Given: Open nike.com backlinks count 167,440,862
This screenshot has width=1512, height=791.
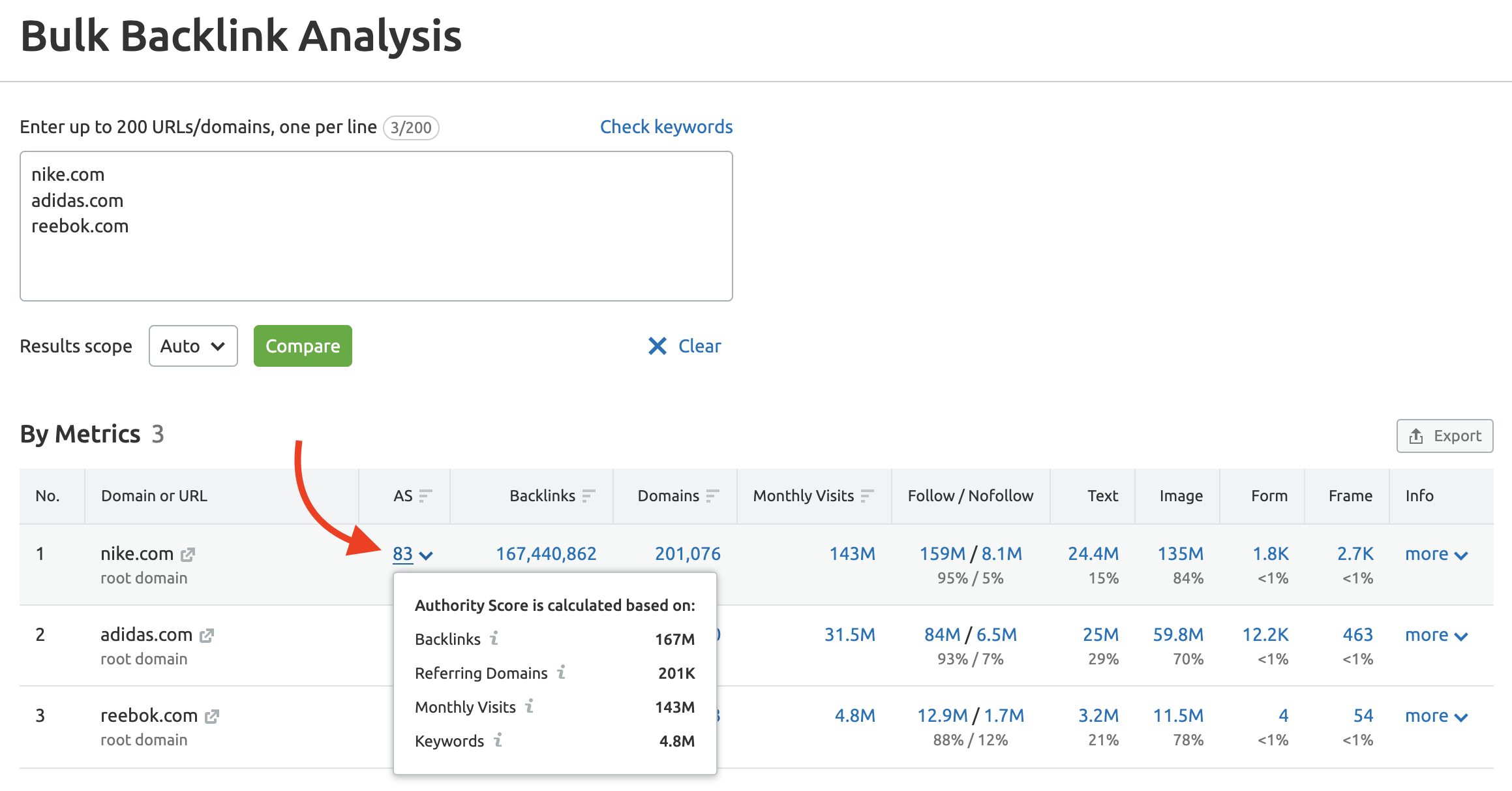Looking at the screenshot, I should [x=546, y=554].
